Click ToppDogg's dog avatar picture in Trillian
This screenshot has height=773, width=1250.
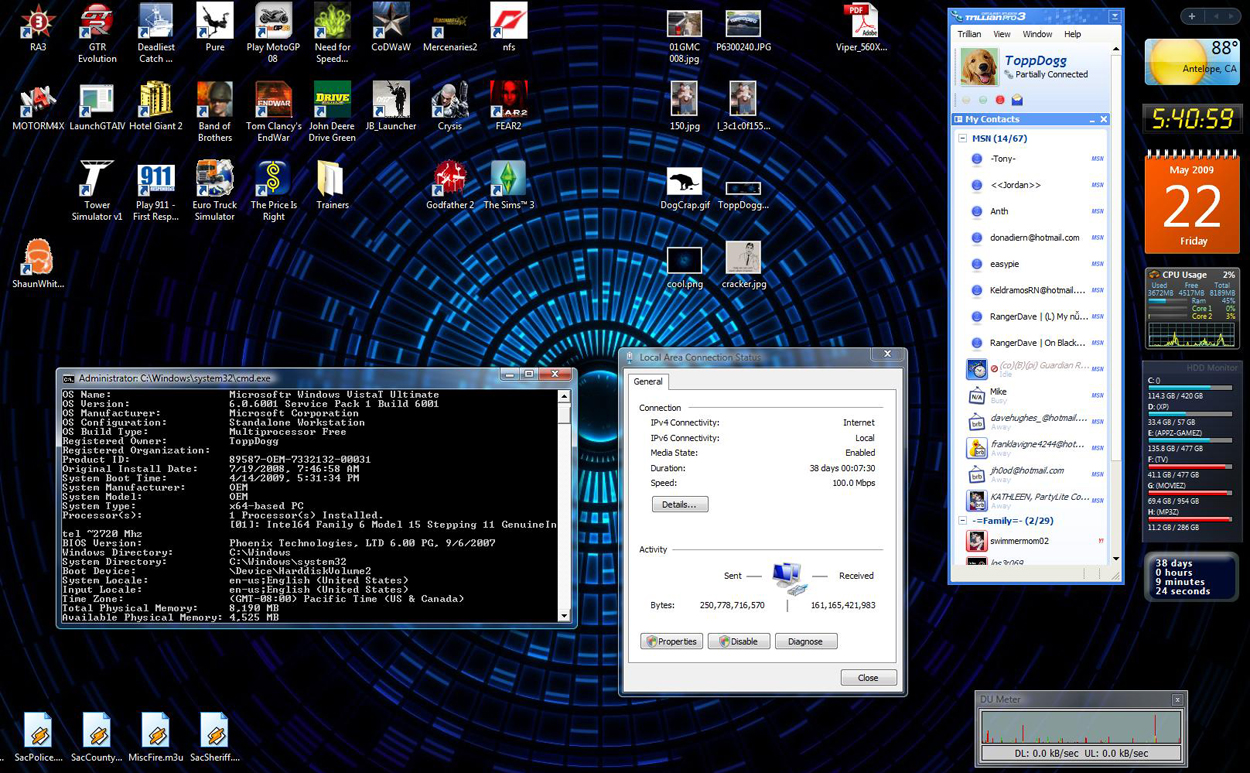[978, 67]
